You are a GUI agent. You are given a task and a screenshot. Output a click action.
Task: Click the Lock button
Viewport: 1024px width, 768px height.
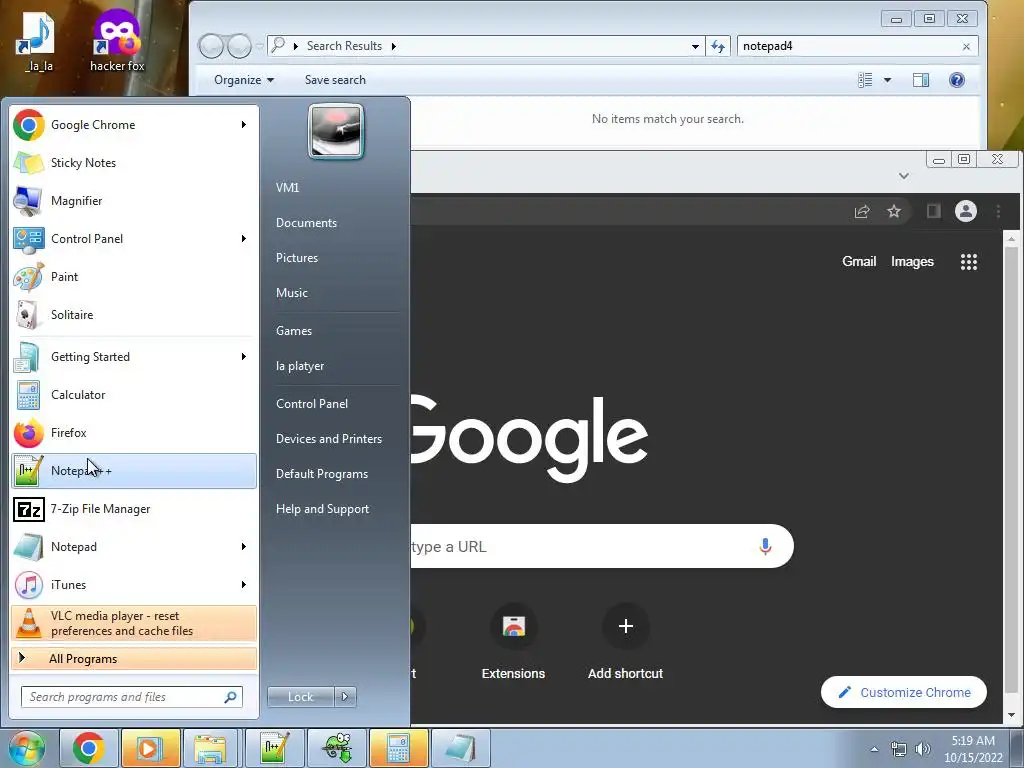[300, 697]
